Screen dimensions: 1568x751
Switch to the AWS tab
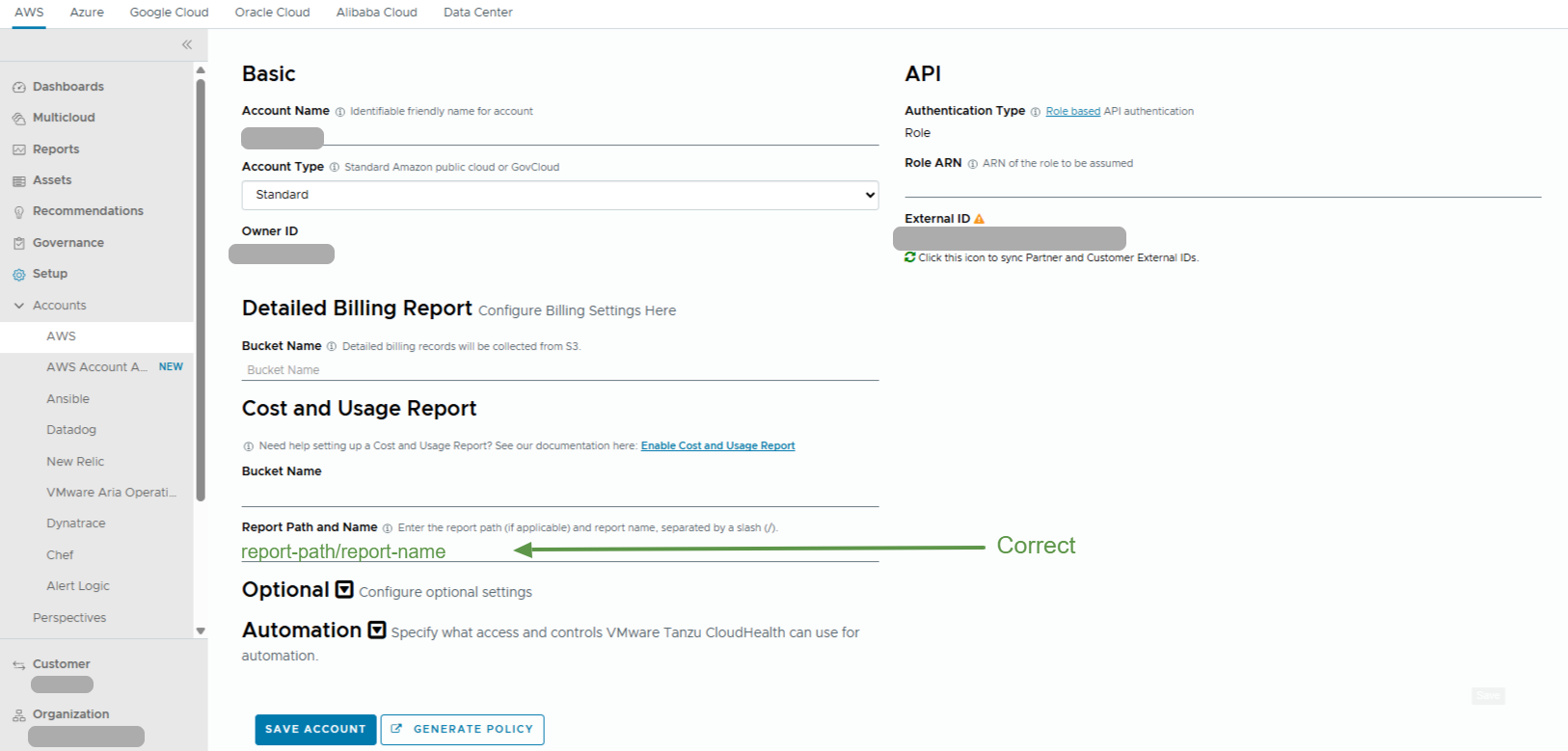point(29,13)
